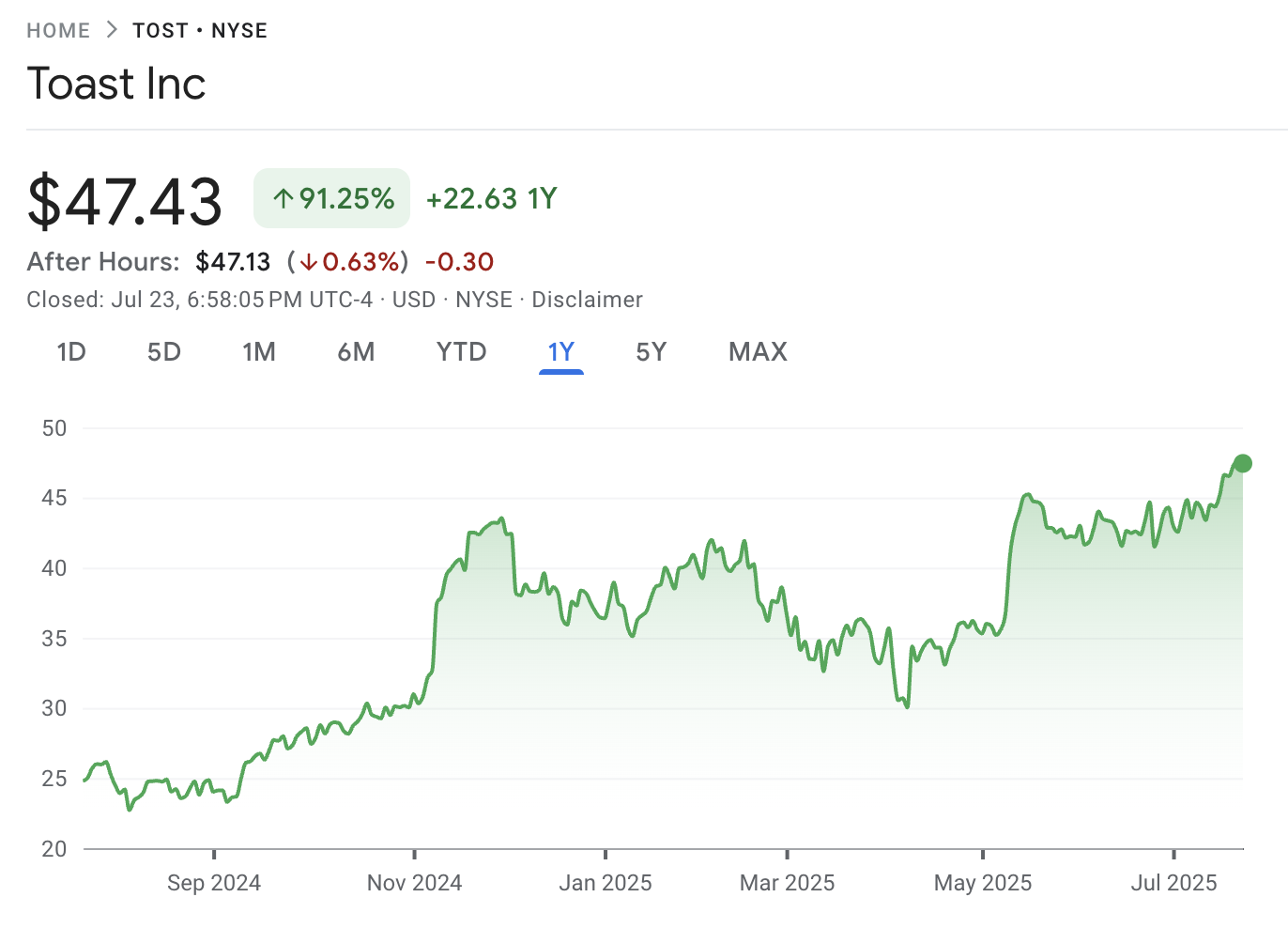Image resolution: width=1288 pixels, height=928 pixels.
Task: Select the MAX time range tab
Action: click(759, 352)
